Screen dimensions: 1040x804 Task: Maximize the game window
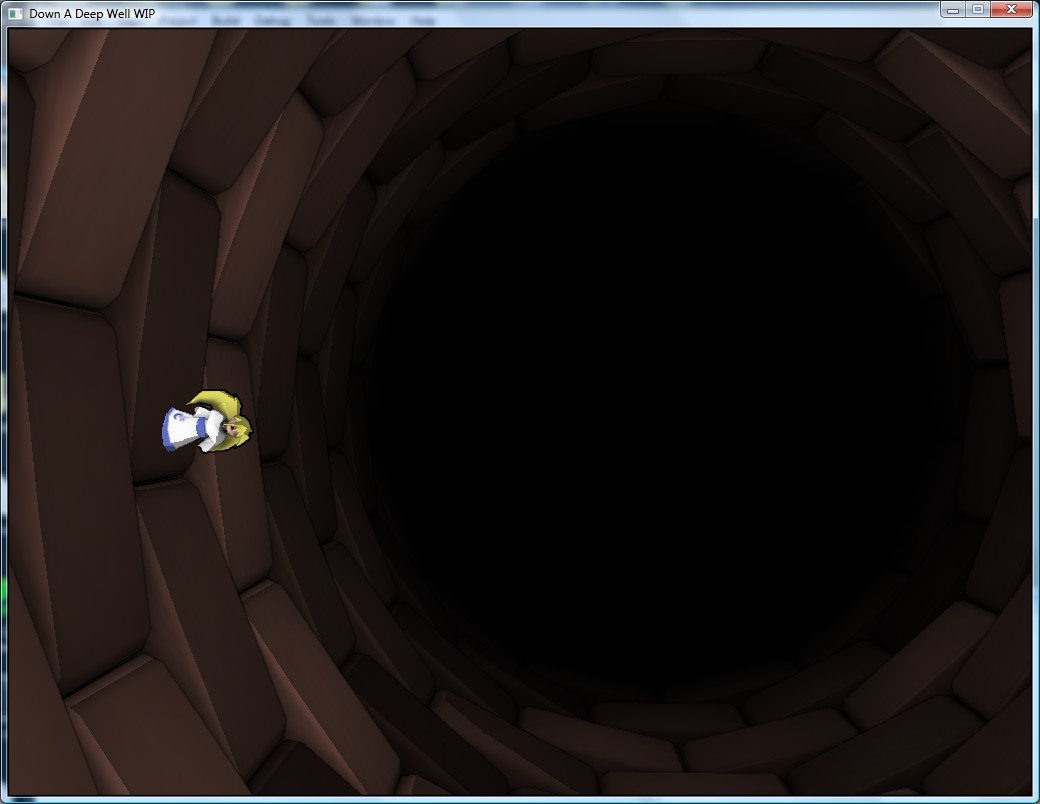[977, 10]
